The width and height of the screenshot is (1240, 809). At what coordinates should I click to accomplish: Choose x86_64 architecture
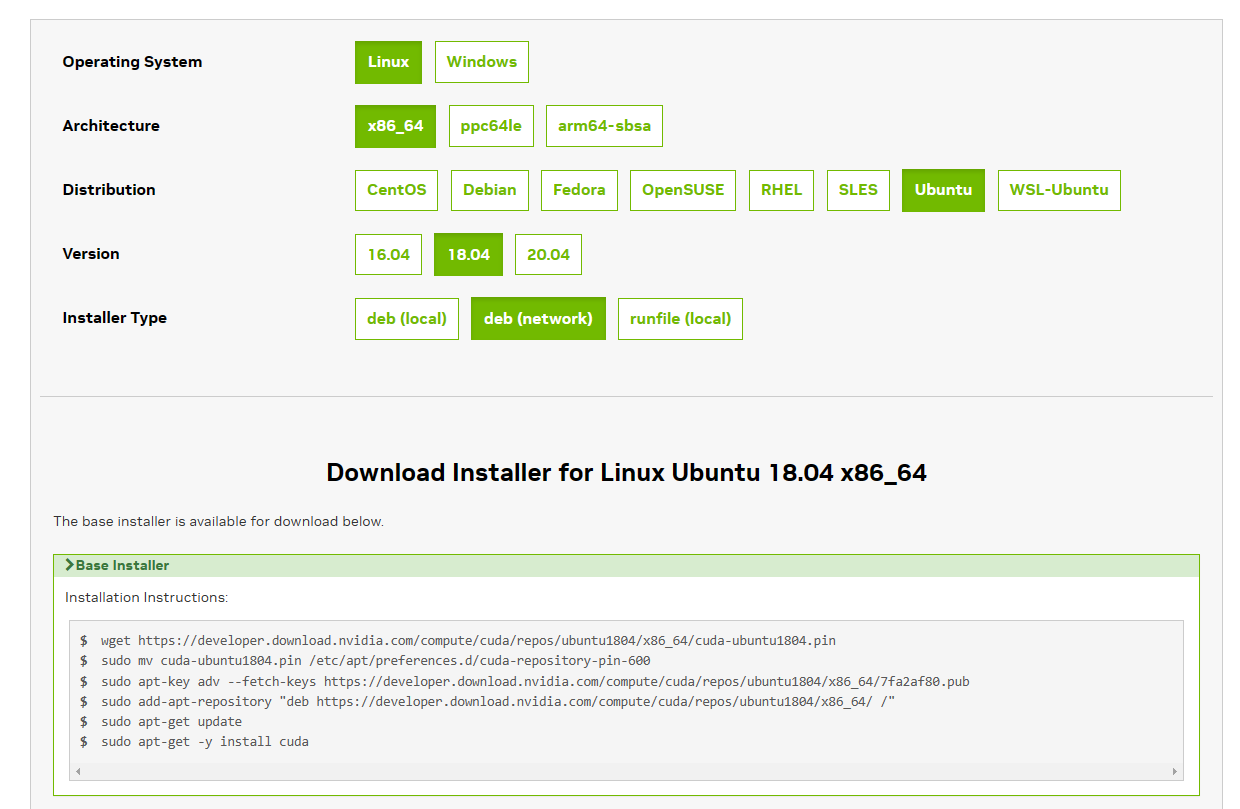coord(395,126)
